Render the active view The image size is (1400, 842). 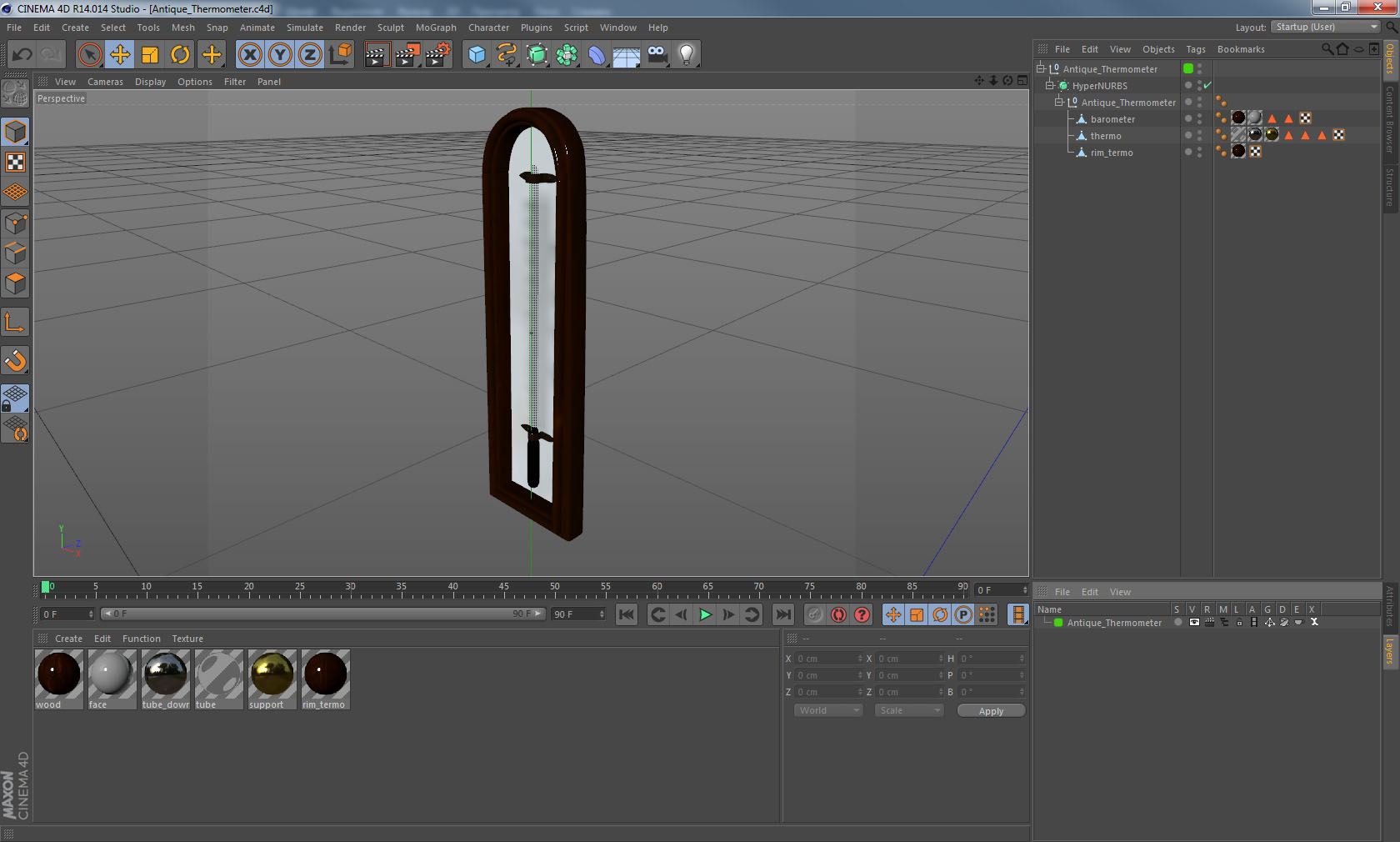[377, 55]
